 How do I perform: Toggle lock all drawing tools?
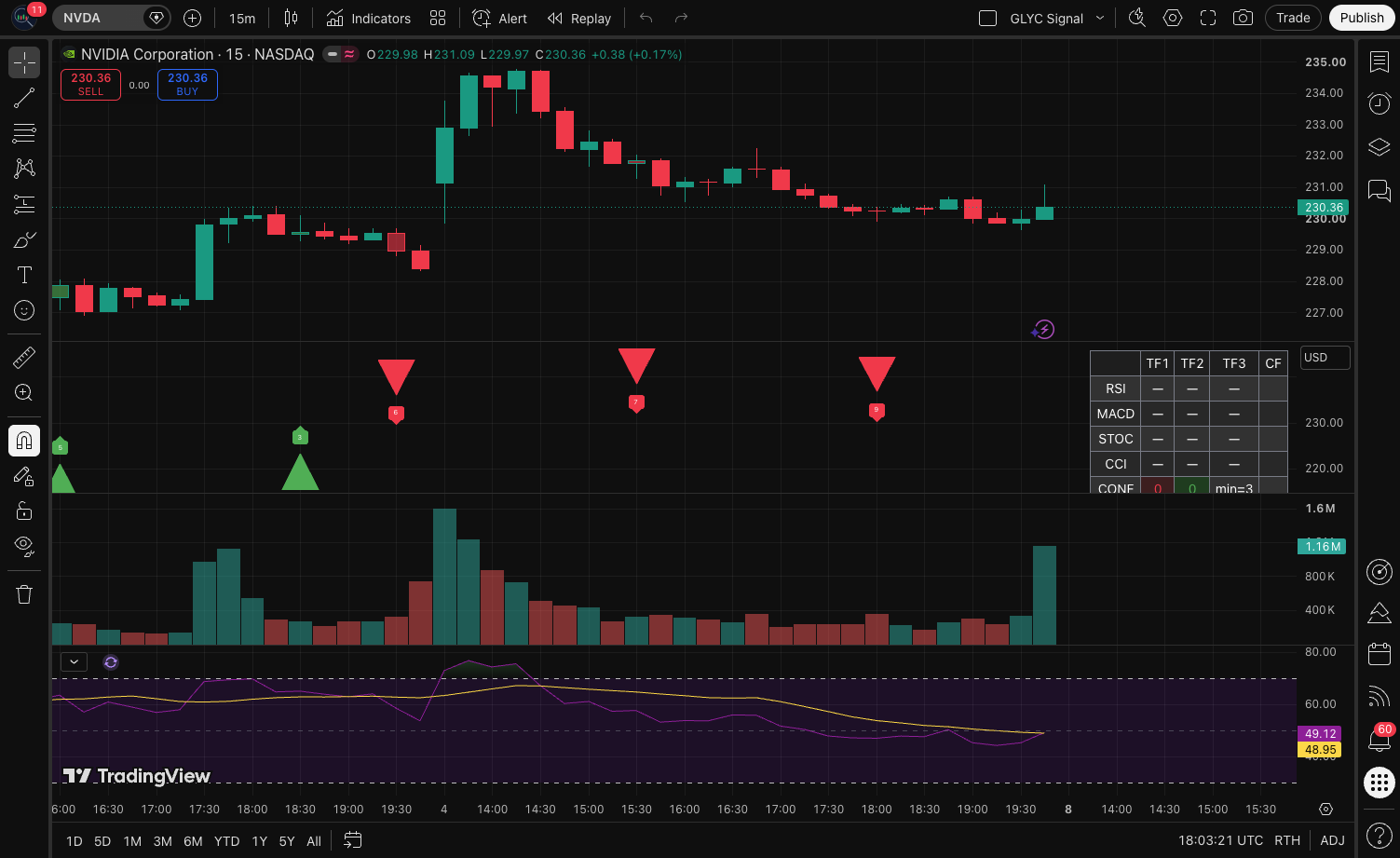pos(24,511)
